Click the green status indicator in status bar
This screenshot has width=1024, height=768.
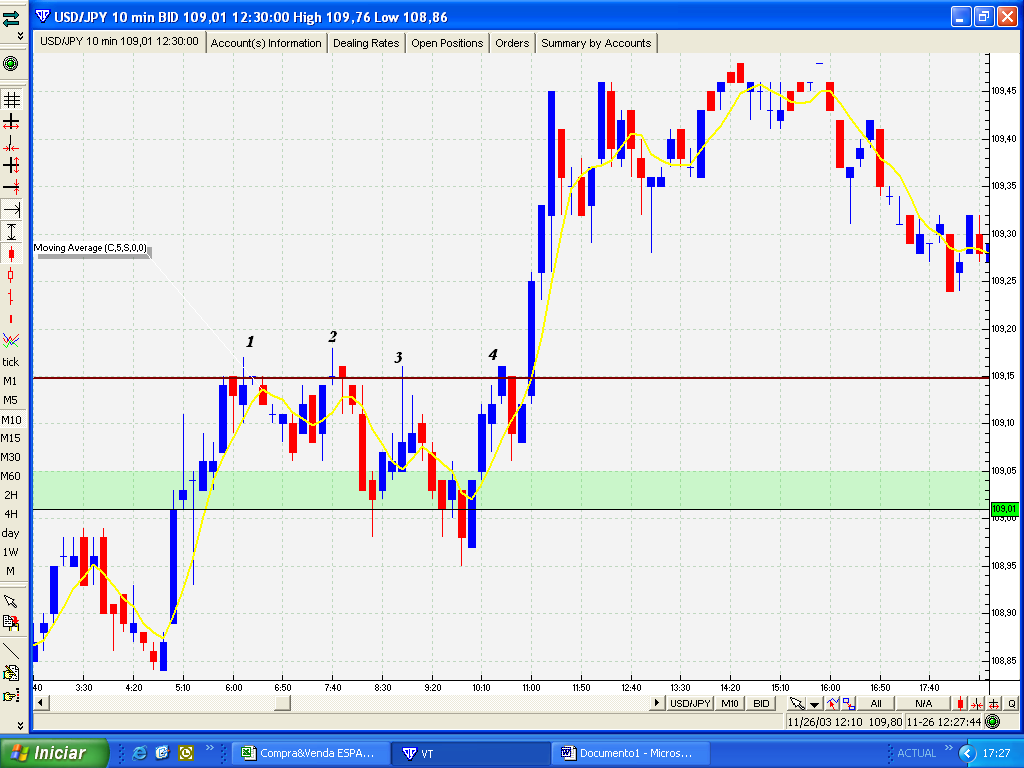pos(993,722)
